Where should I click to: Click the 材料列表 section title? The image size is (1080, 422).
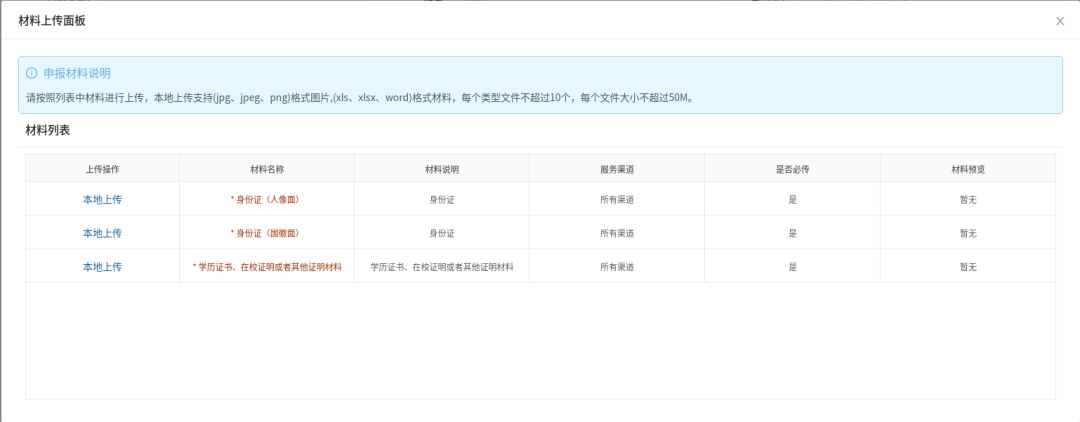pyautogui.click(x=48, y=129)
